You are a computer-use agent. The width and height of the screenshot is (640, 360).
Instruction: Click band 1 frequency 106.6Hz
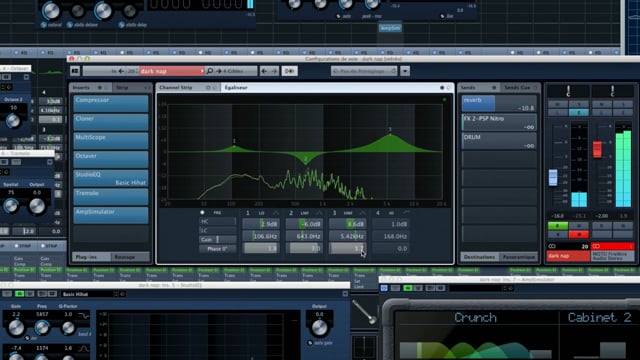click(x=261, y=236)
